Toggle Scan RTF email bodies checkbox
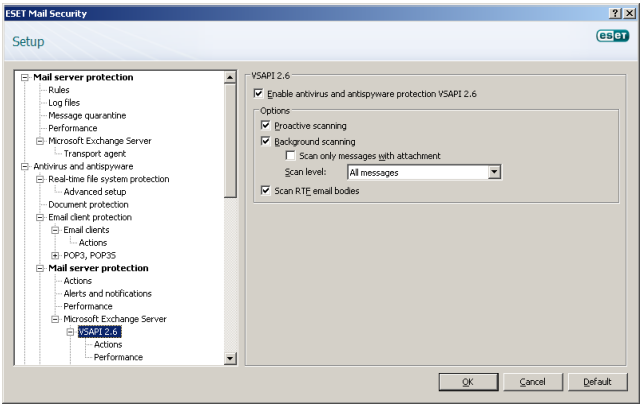The image size is (643, 404). tap(266, 190)
